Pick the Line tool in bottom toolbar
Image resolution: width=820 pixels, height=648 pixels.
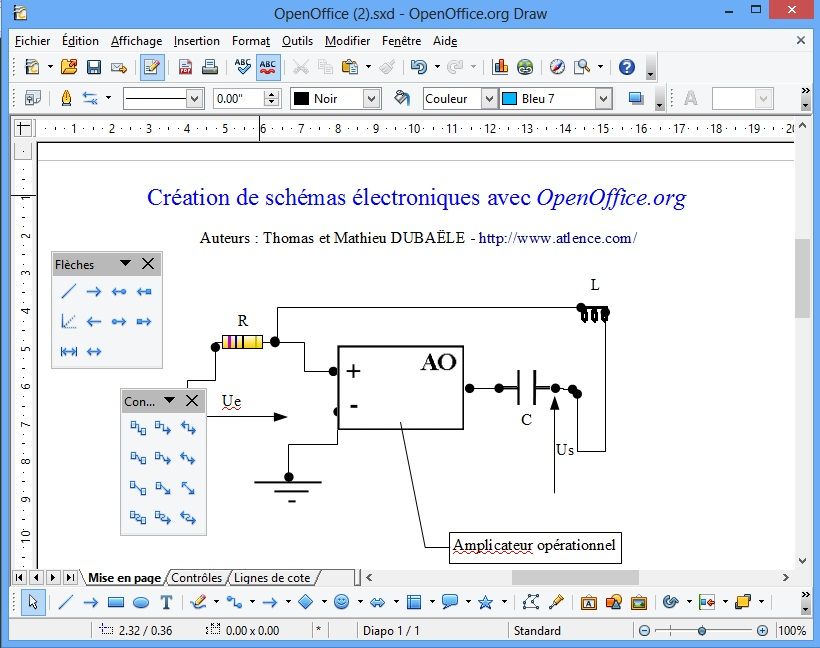[x=65, y=602]
